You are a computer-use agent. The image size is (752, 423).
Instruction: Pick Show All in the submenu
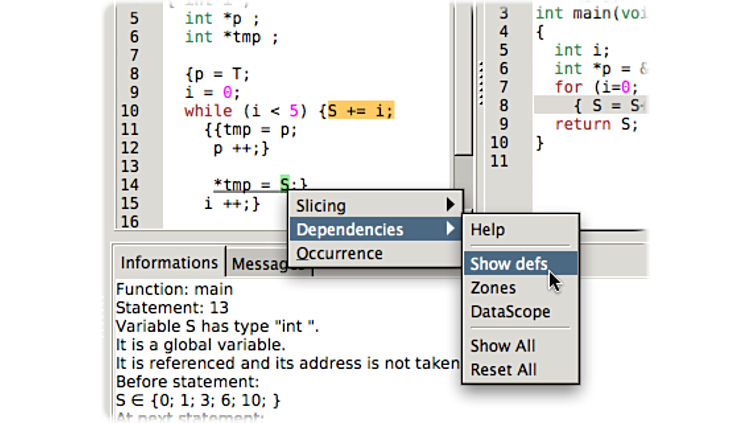pyautogui.click(x=503, y=346)
